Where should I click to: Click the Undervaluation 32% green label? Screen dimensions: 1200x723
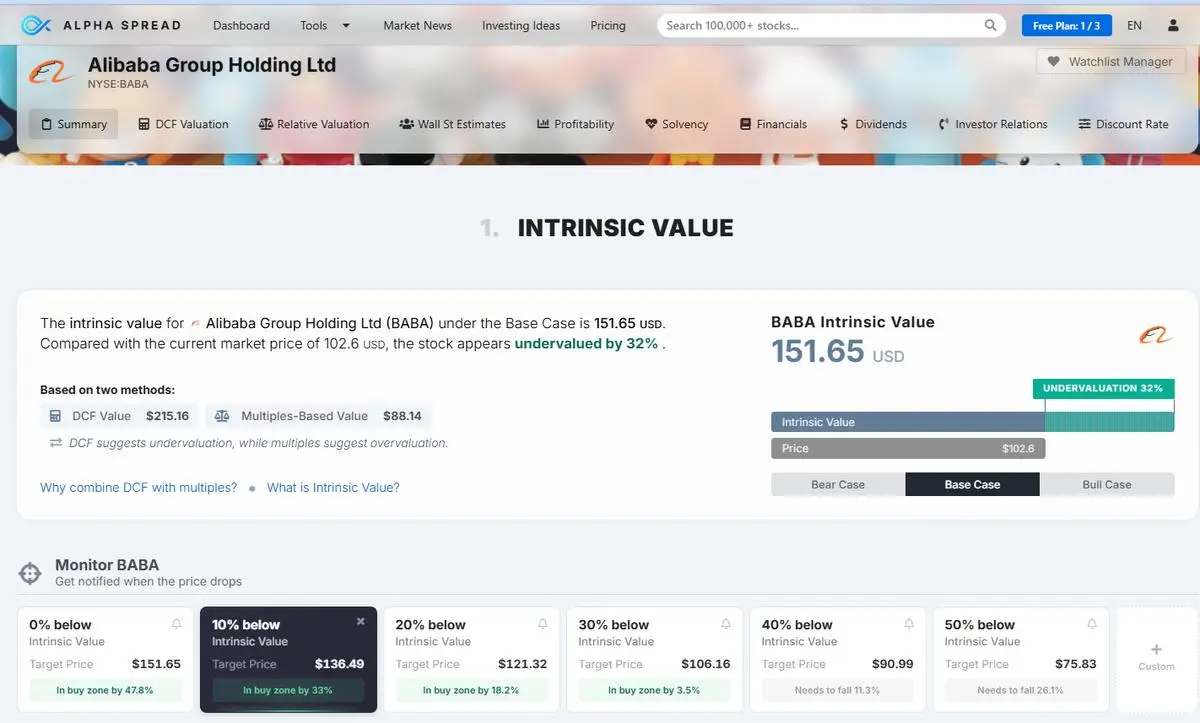pyautogui.click(x=1103, y=389)
